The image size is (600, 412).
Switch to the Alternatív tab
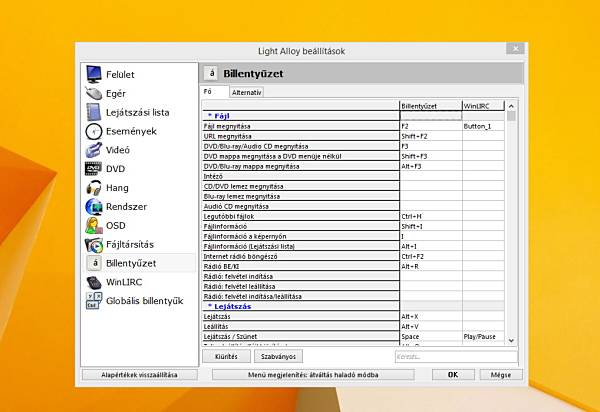(246, 92)
